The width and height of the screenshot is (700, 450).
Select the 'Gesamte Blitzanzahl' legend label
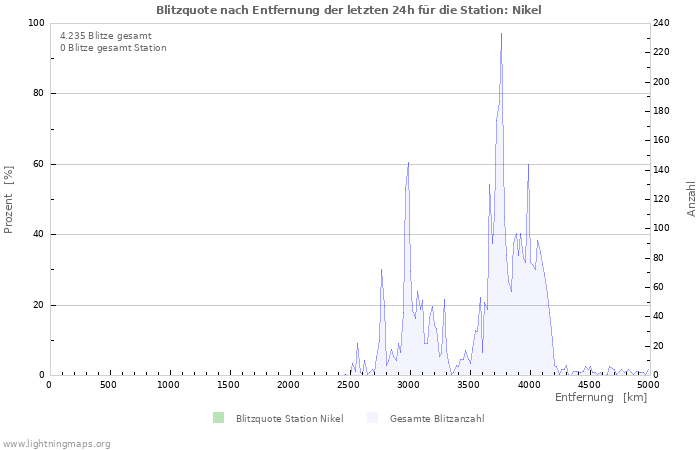pyautogui.click(x=437, y=418)
